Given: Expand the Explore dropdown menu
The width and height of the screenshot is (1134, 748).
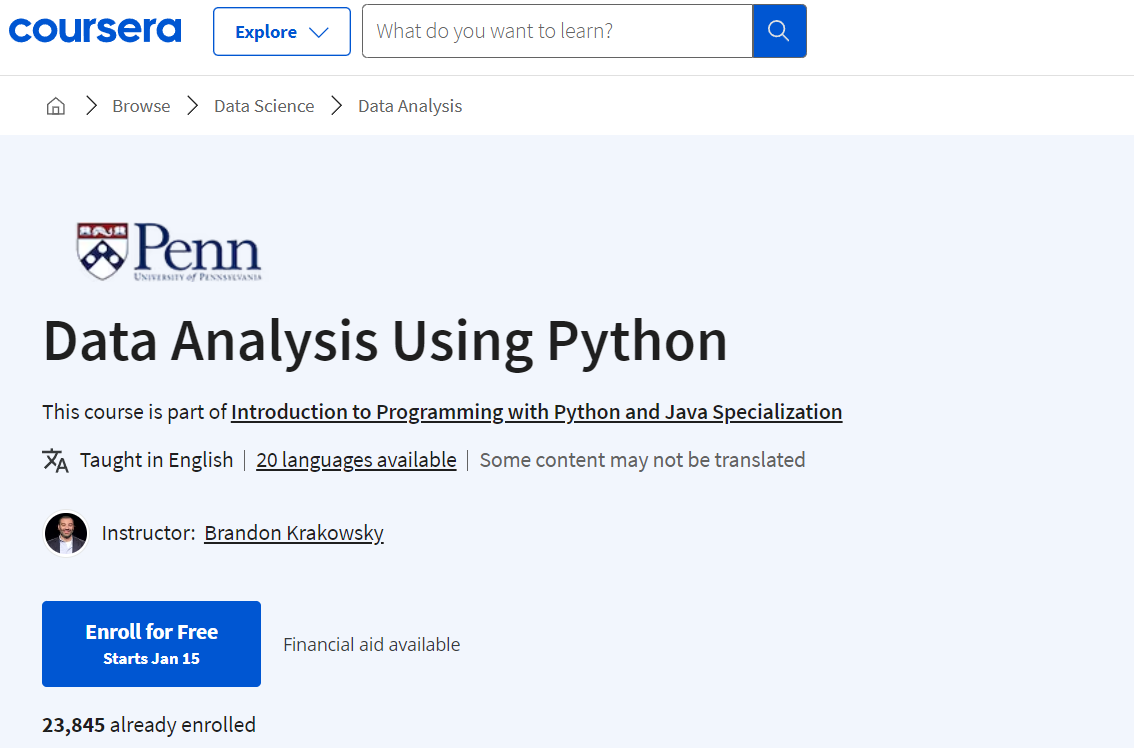Looking at the screenshot, I should [x=281, y=32].
